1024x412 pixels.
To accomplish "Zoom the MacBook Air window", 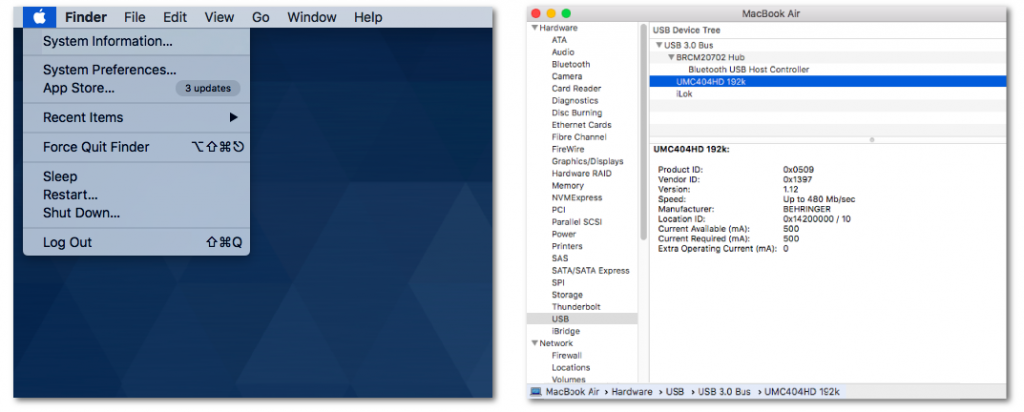I will coord(566,13).
